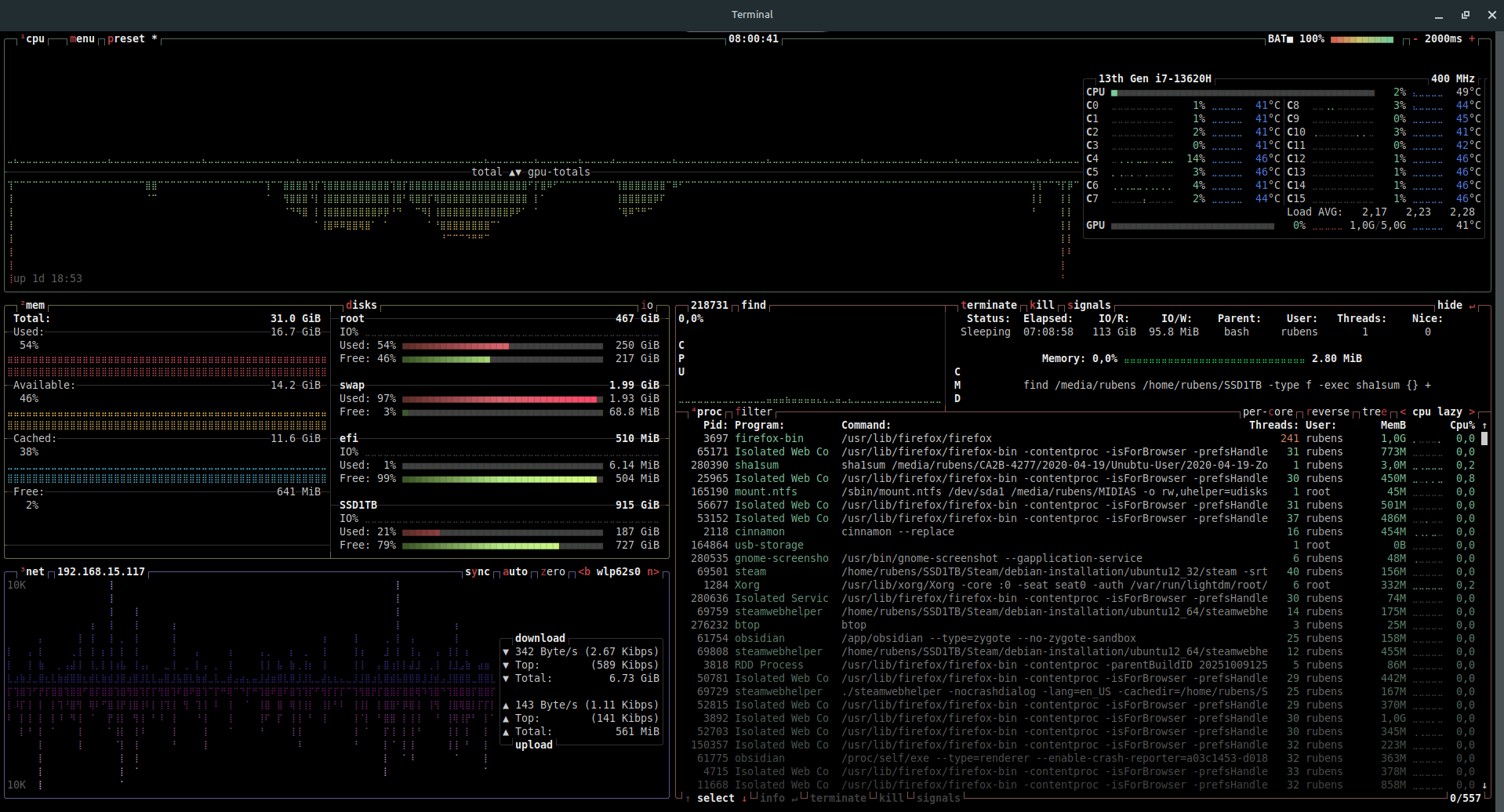Click the left arrow beside cpu lazy sorting
Viewport: 1504px width, 812px height.
coord(1403,412)
